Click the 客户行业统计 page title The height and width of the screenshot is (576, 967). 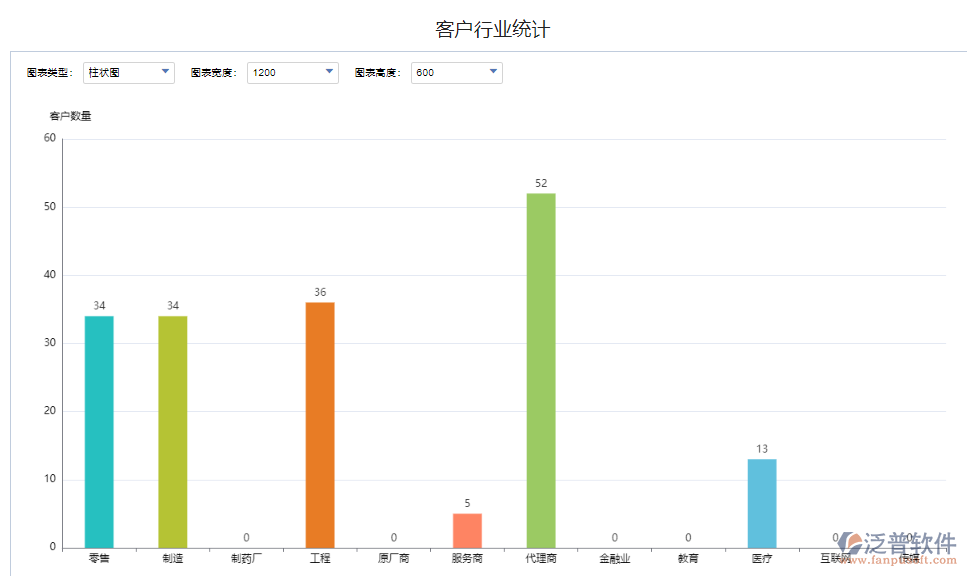496,28
